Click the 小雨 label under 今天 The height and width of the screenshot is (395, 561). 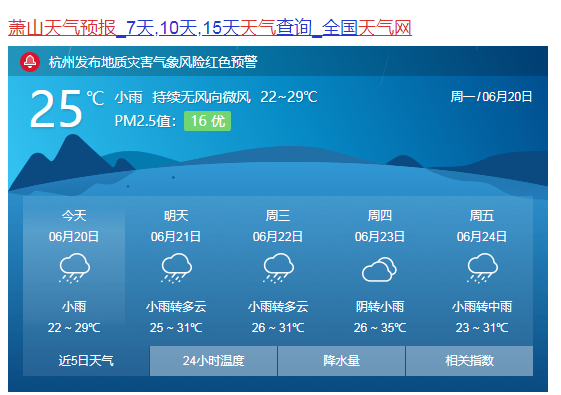coord(74,307)
